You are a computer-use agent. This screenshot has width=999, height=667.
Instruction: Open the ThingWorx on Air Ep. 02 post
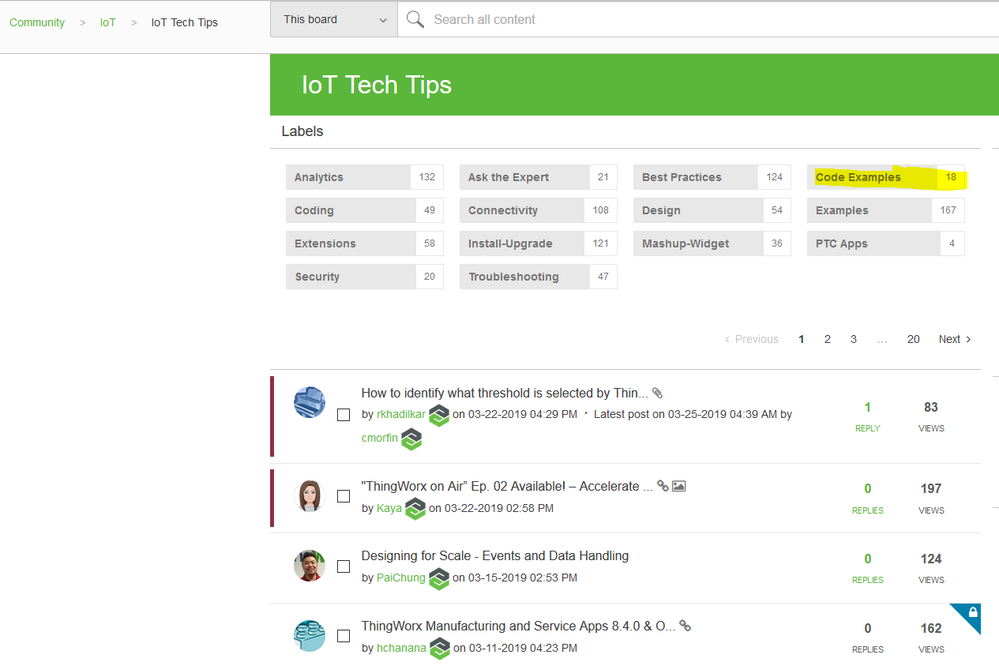[507, 486]
